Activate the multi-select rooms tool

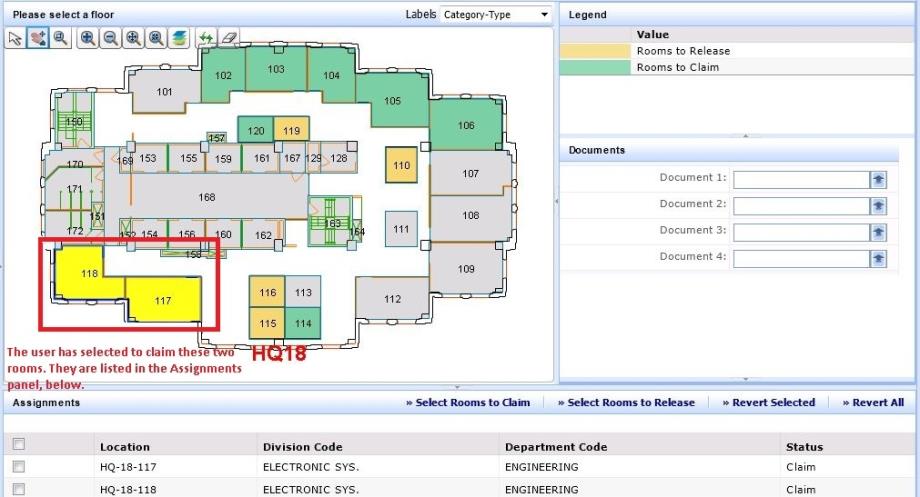(38, 38)
